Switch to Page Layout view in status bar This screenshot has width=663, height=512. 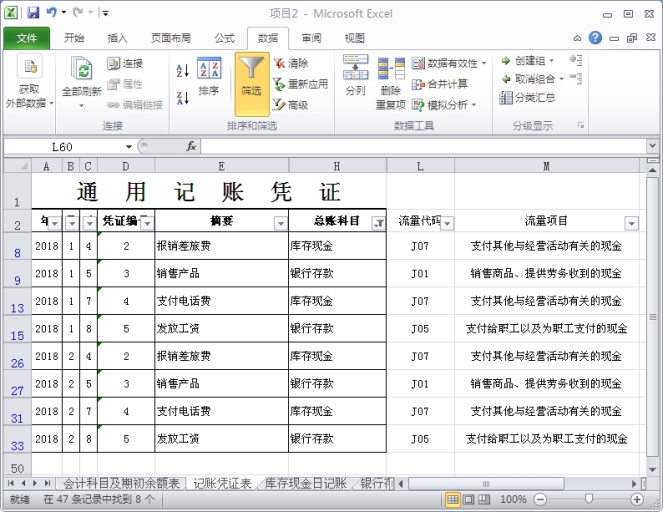469,499
